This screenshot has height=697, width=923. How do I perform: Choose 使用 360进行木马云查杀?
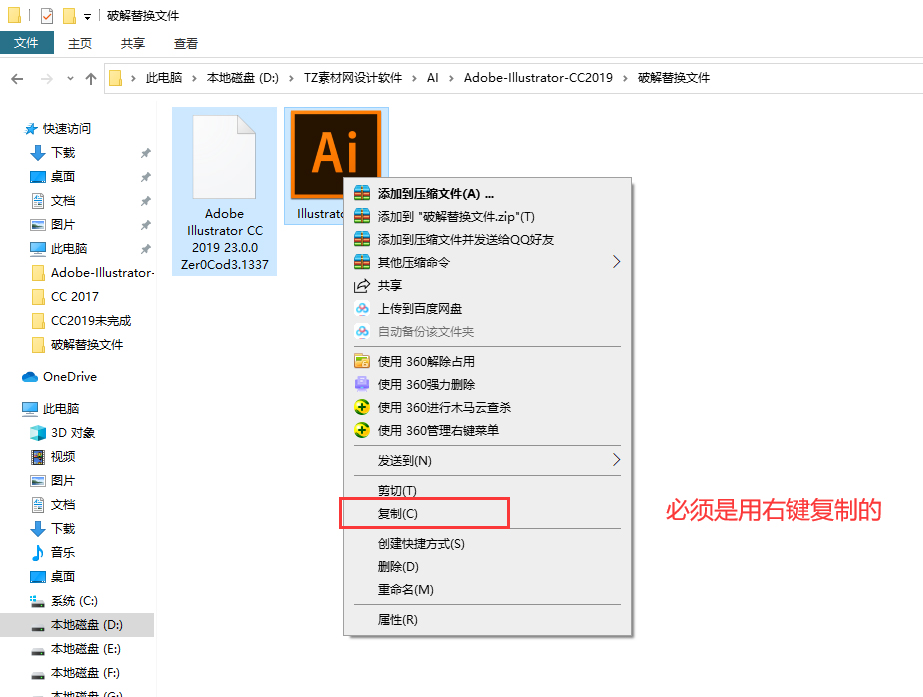(x=487, y=407)
